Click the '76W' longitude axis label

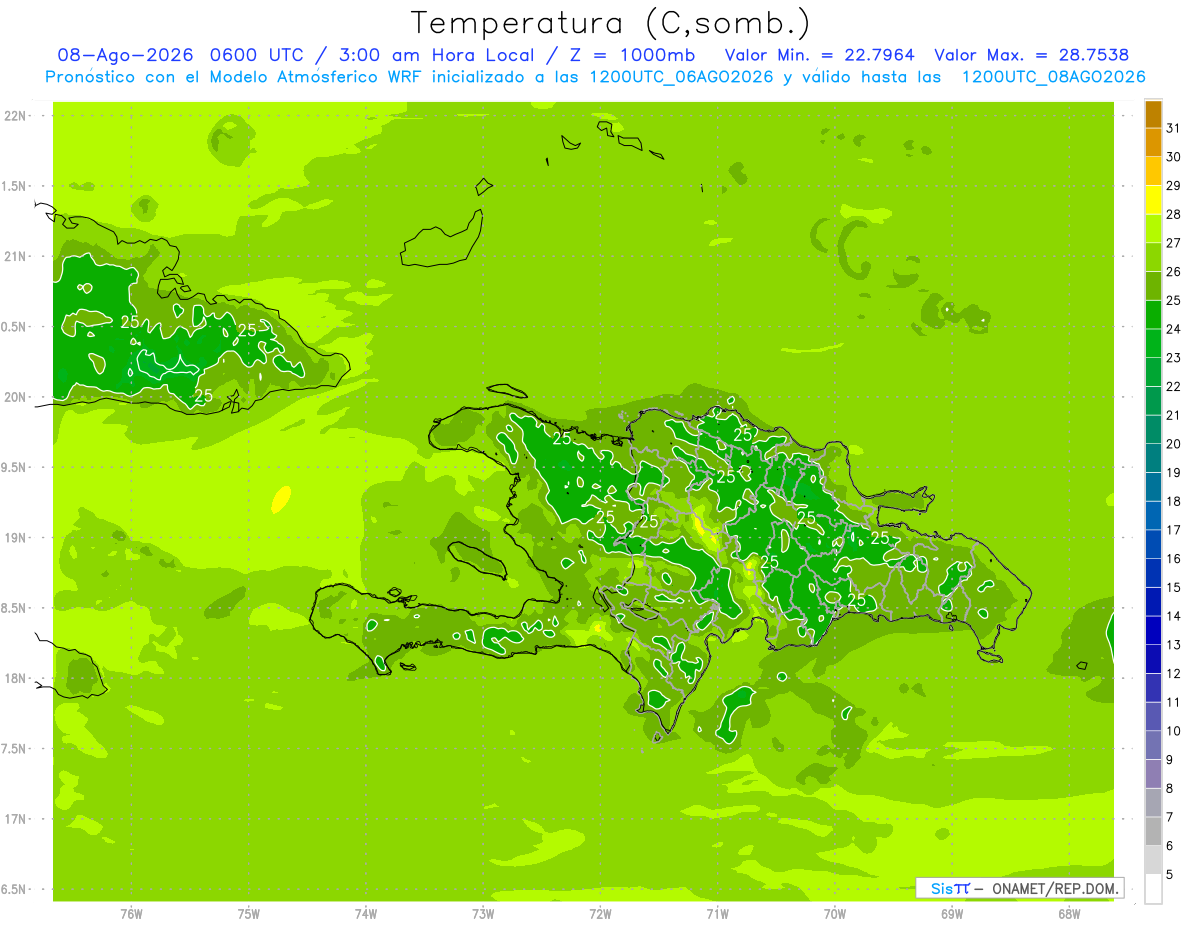(131, 913)
